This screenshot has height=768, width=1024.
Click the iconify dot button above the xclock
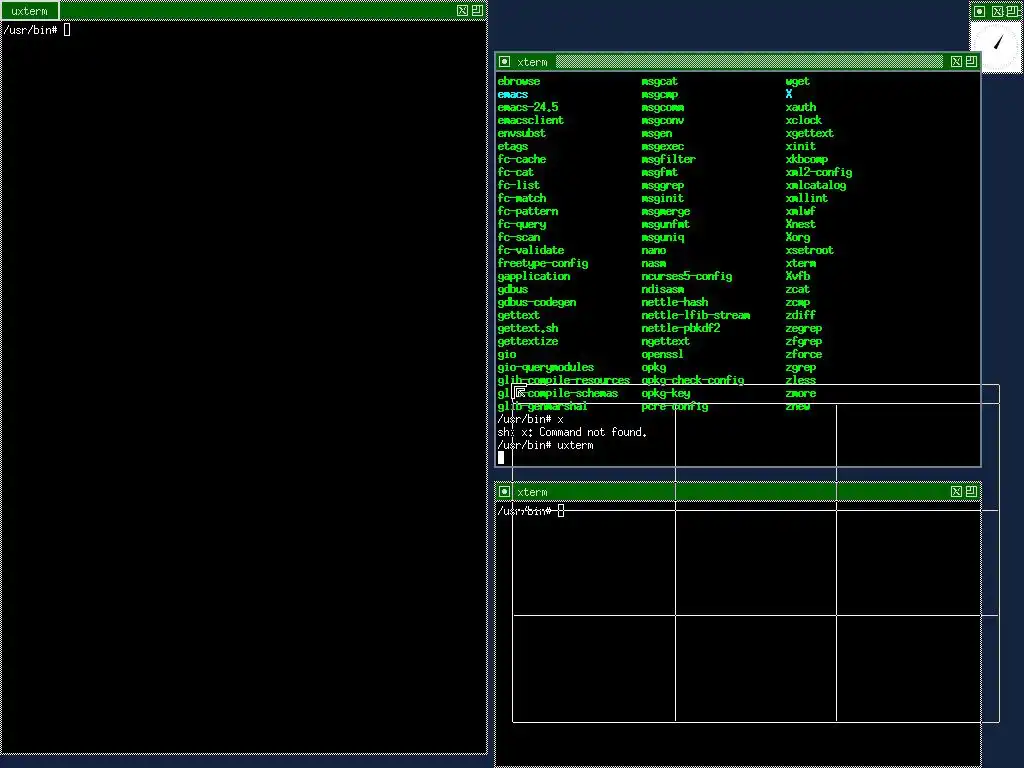980,11
